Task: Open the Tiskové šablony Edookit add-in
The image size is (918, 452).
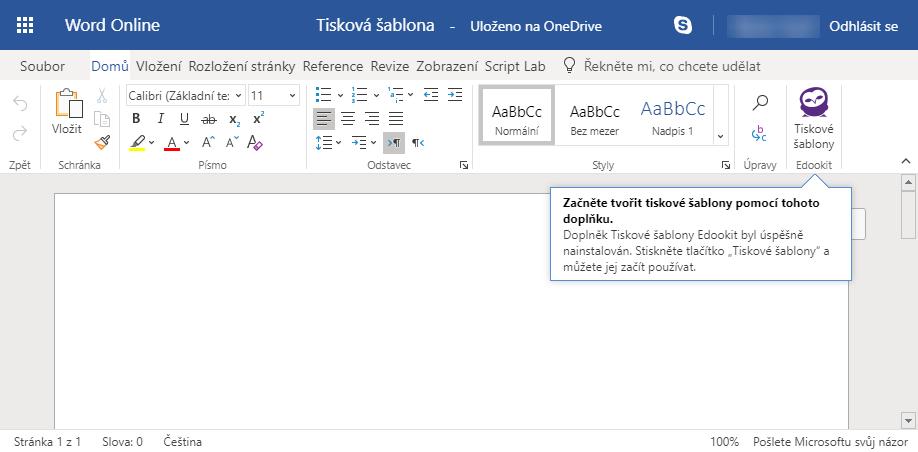Action: (814, 119)
